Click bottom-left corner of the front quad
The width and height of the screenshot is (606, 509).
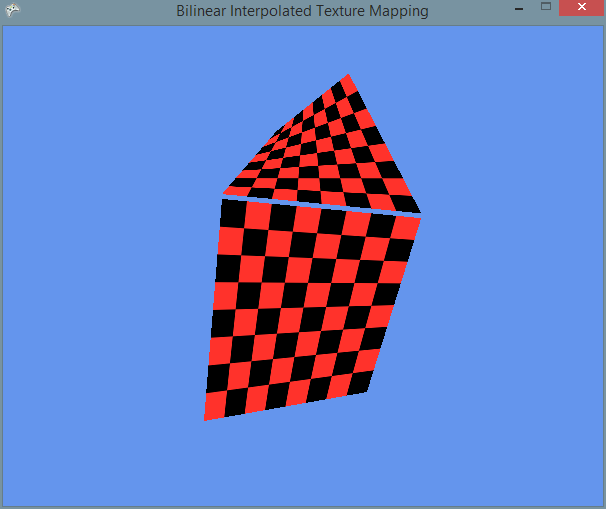point(206,418)
